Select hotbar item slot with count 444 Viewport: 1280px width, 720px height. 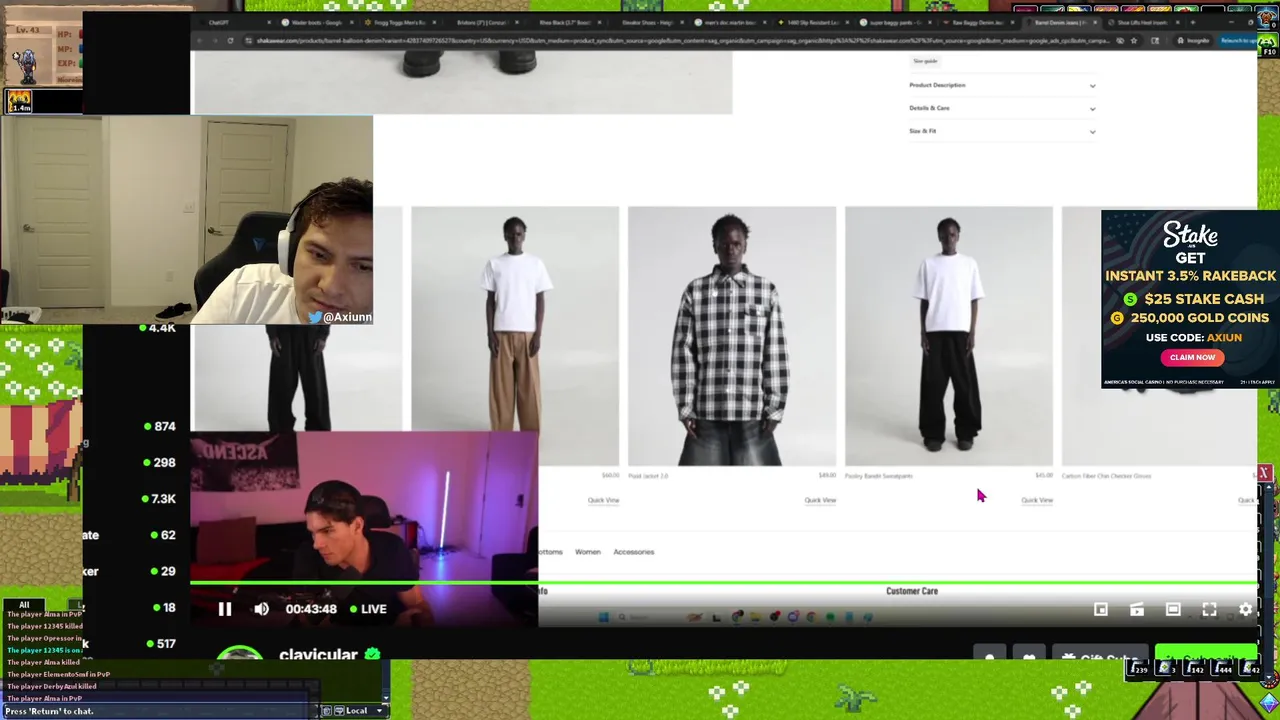coord(1222,668)
